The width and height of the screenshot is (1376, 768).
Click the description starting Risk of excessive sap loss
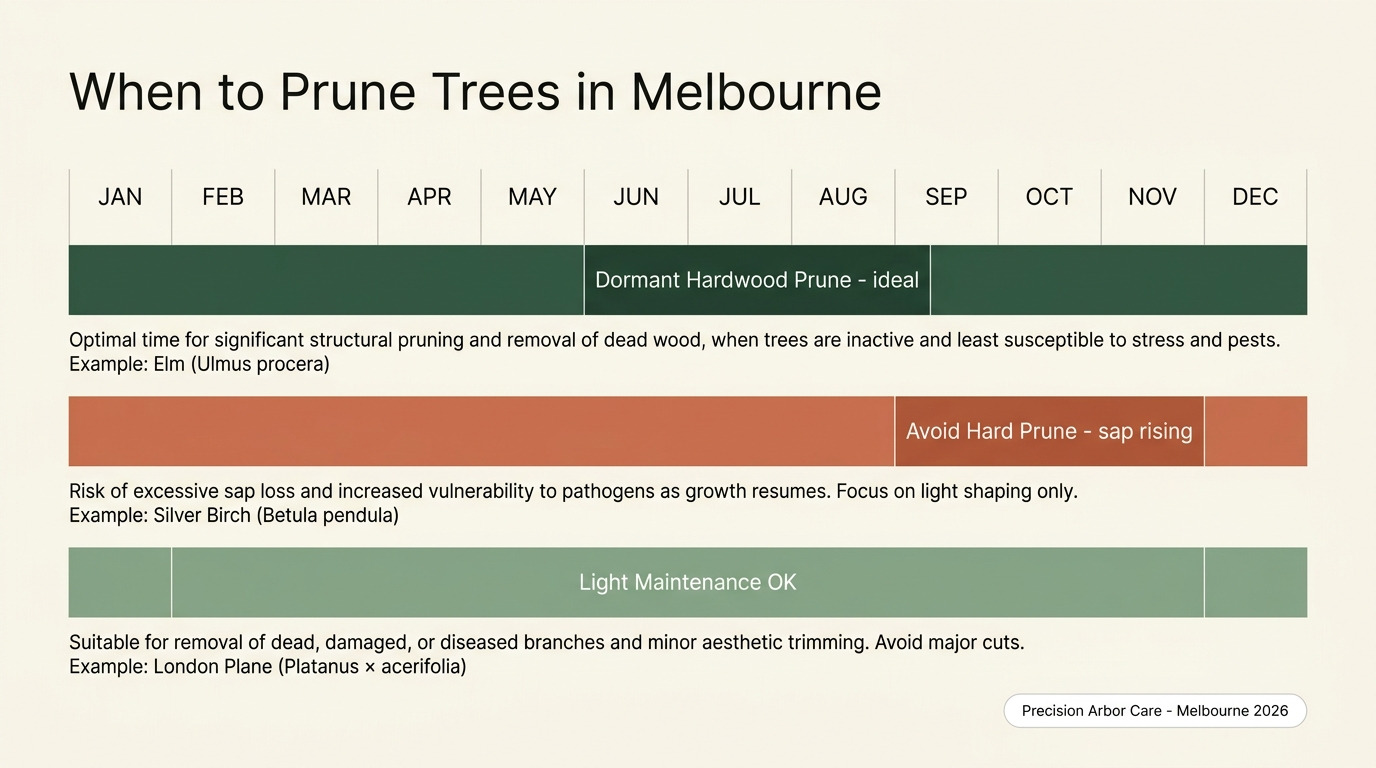[573, 491]
